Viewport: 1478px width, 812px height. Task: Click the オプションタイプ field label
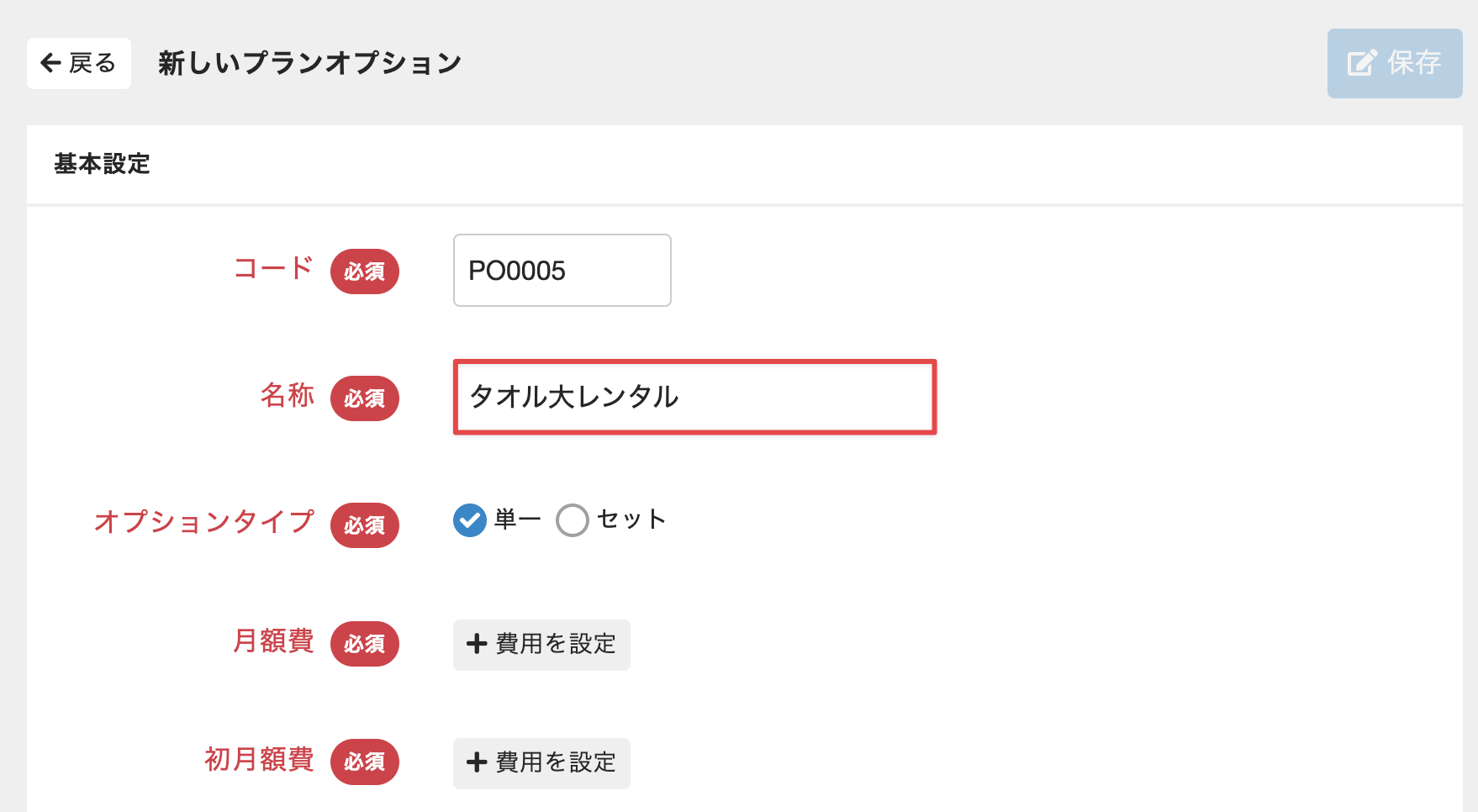click(x=204, y=521)
